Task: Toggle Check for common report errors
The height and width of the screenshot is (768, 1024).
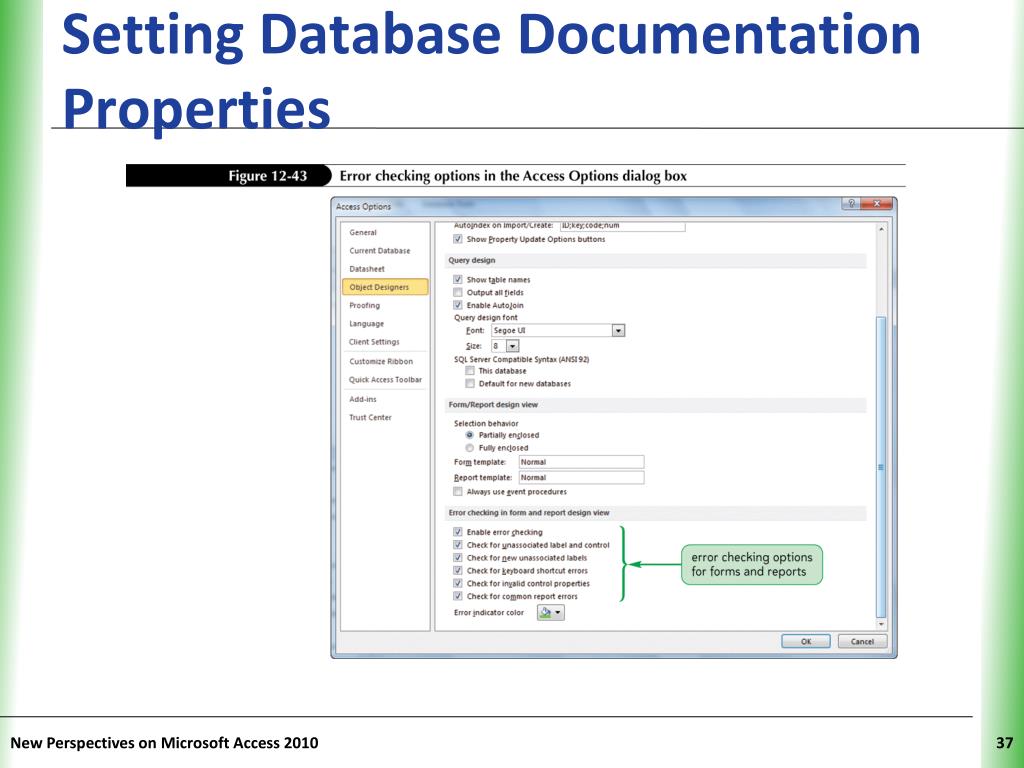Action: (x=458, y=596)
